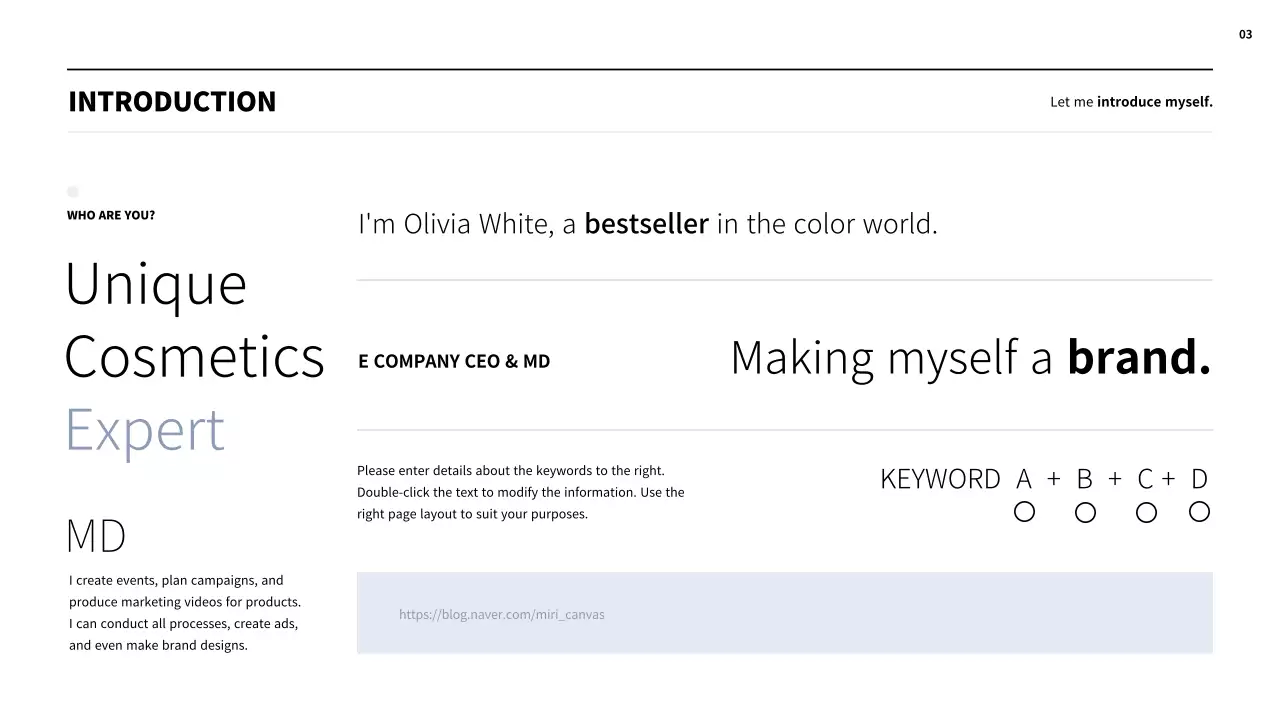Select the circle under letter B
Image resolution: width=1280 pixels, height=720 pixels.
click(x=1085, y=513)
